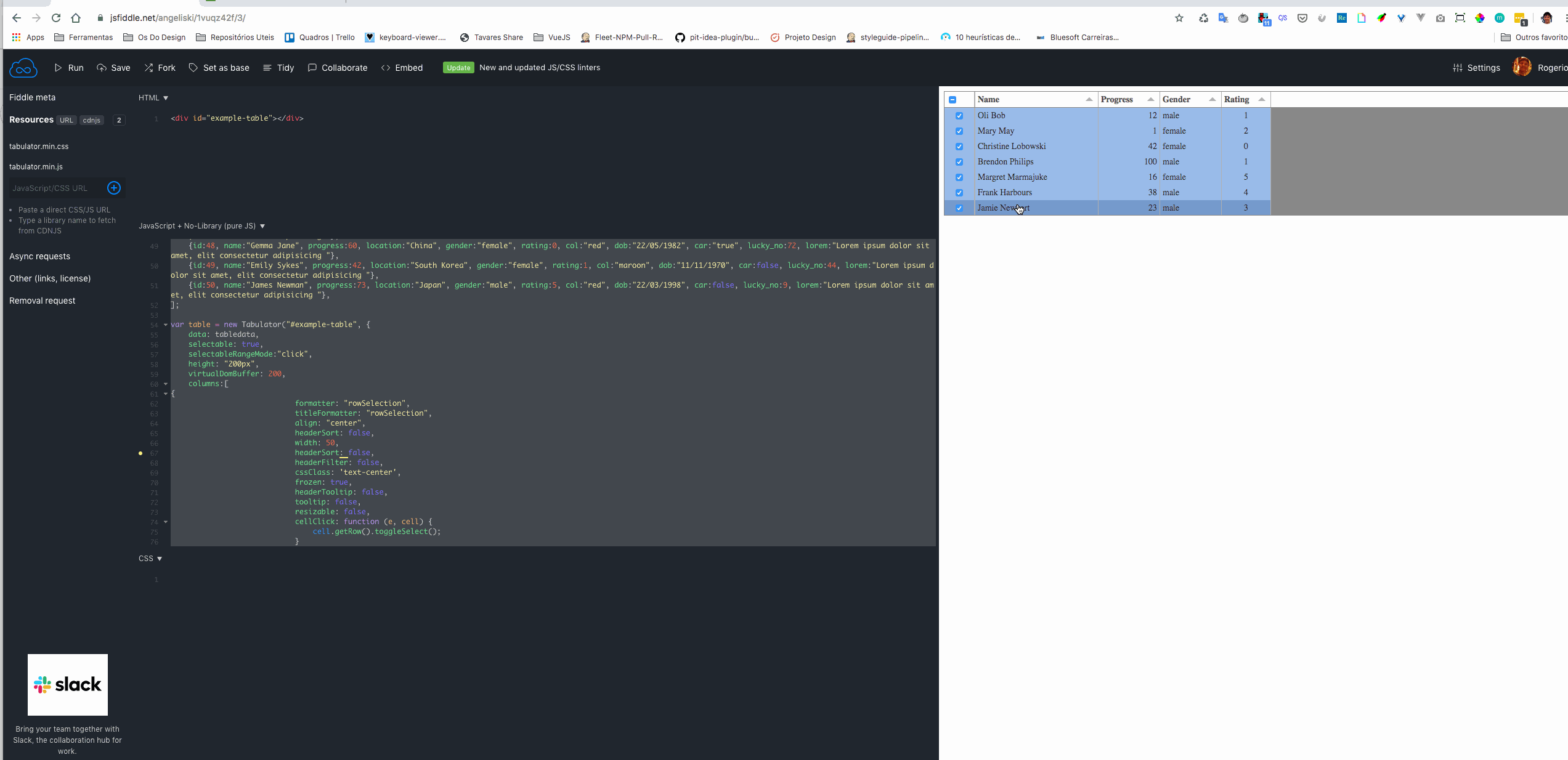Tidy the code with the Tidy icon
The image size is (1568, 760).
(x=278, y=68)
